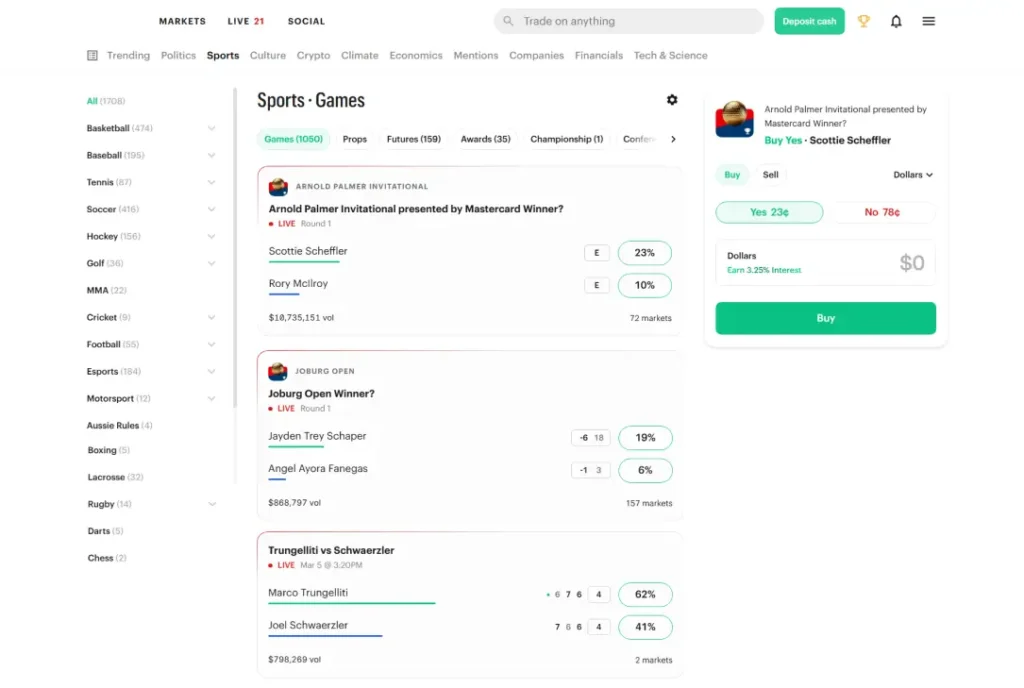Click Marco Trungelliti 62% button
This screenshot has height=688, width=1024.
pyautogui.click(x=645, y=595)
